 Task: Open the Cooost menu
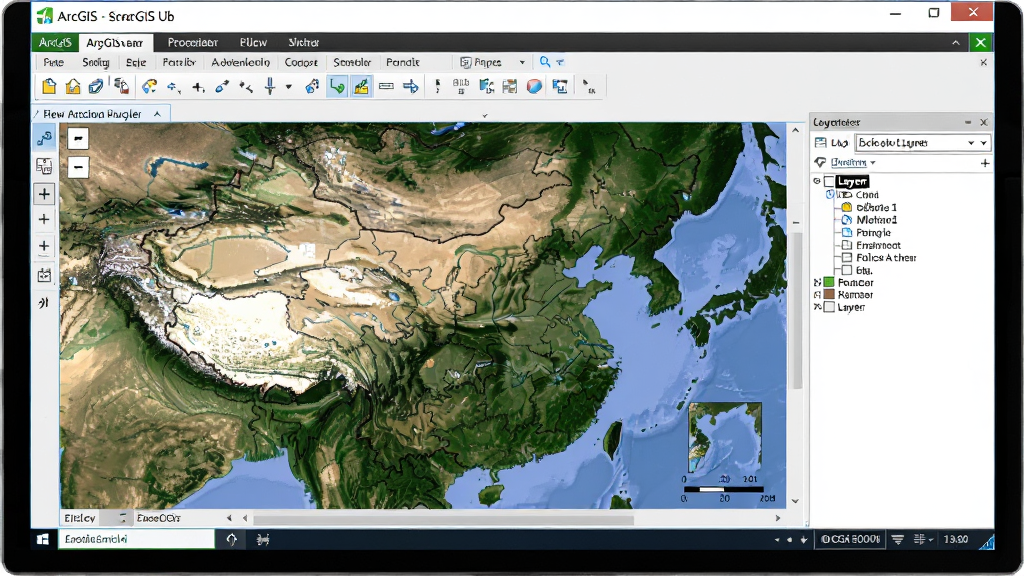301,62
